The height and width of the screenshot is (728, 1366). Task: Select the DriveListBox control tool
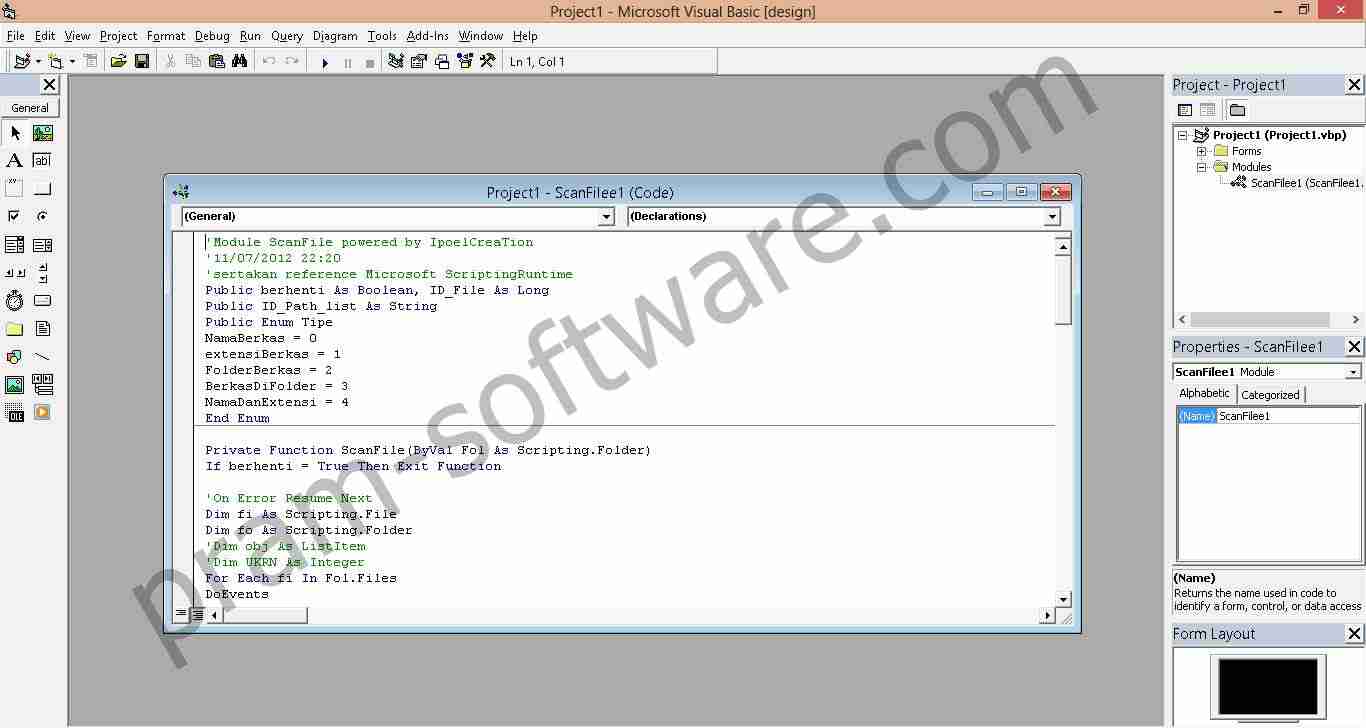pyautogui.click(x=43, y=301)
